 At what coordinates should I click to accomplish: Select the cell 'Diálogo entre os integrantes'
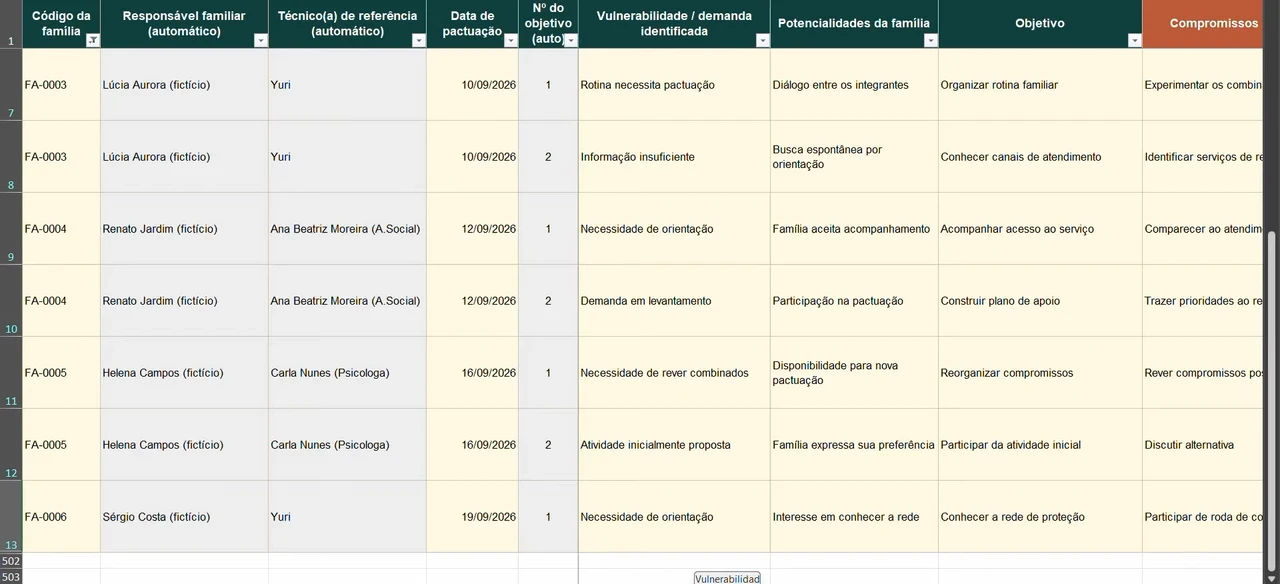tap(854, 85)
